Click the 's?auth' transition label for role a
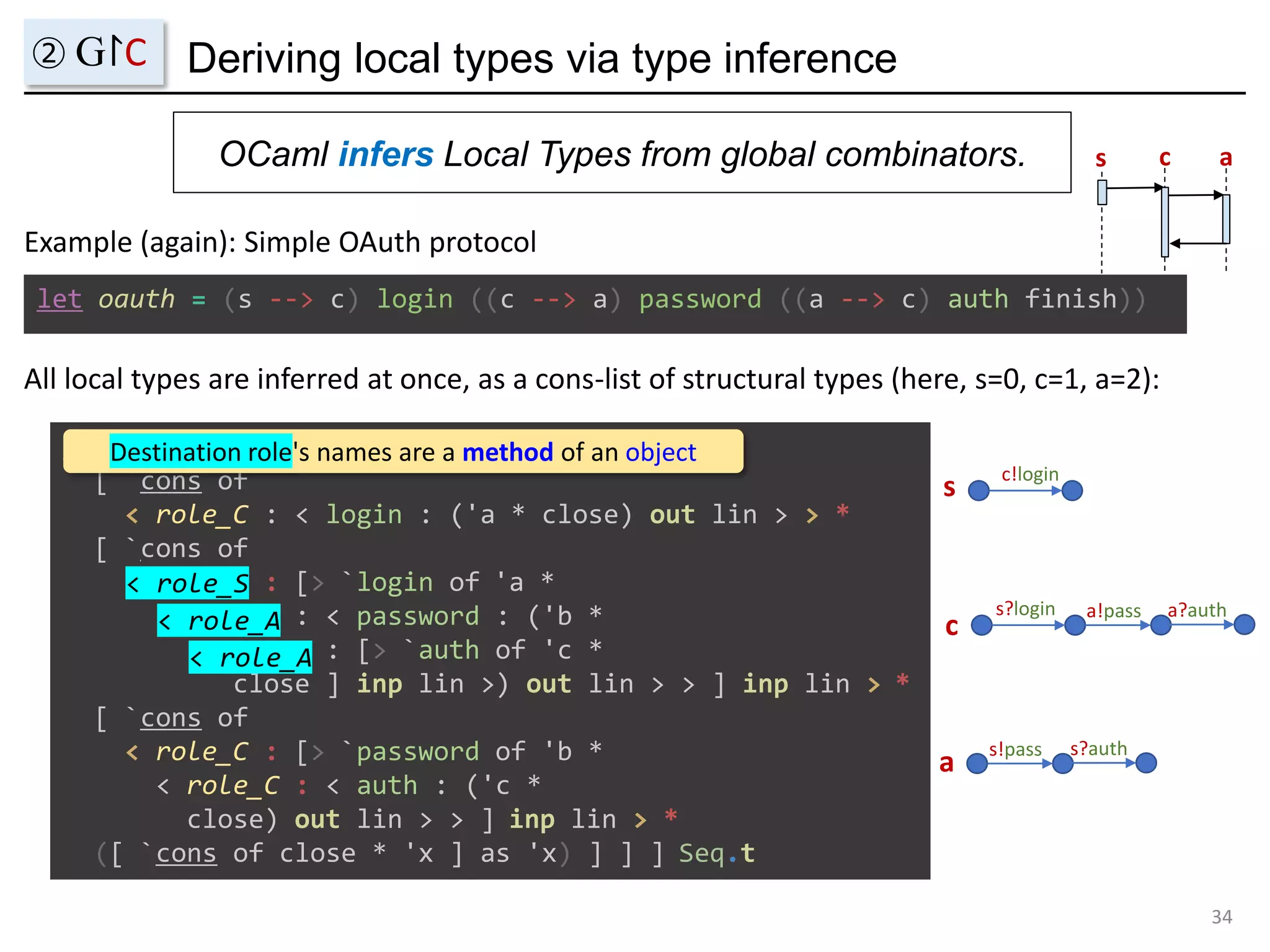 (1098, 748)
